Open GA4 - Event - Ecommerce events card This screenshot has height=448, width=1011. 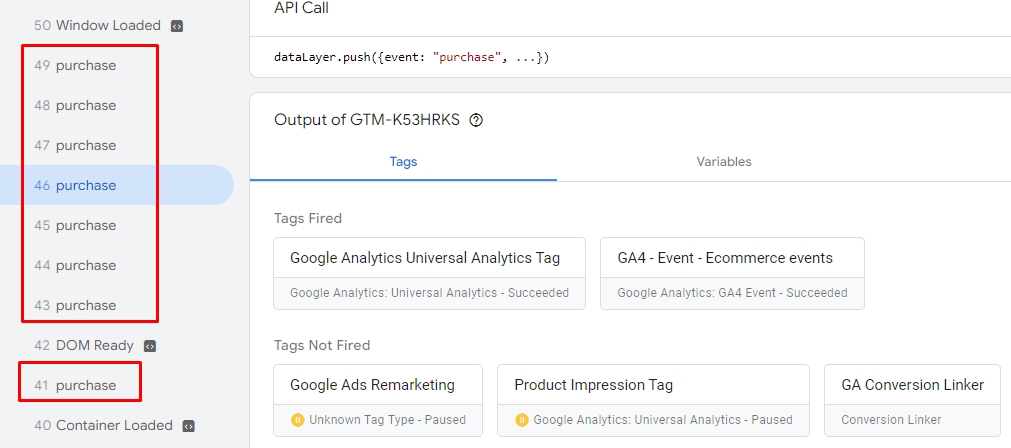tap(732, 273)
